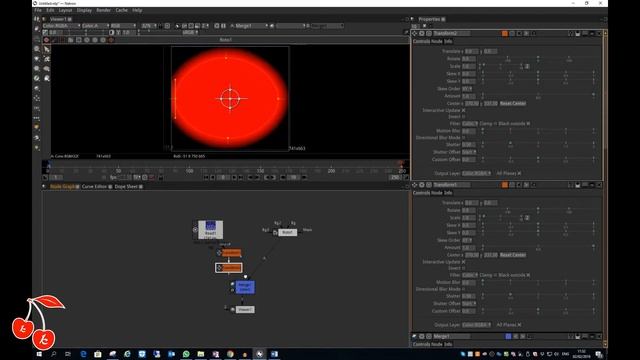Open the File menu

coord(38,10)
